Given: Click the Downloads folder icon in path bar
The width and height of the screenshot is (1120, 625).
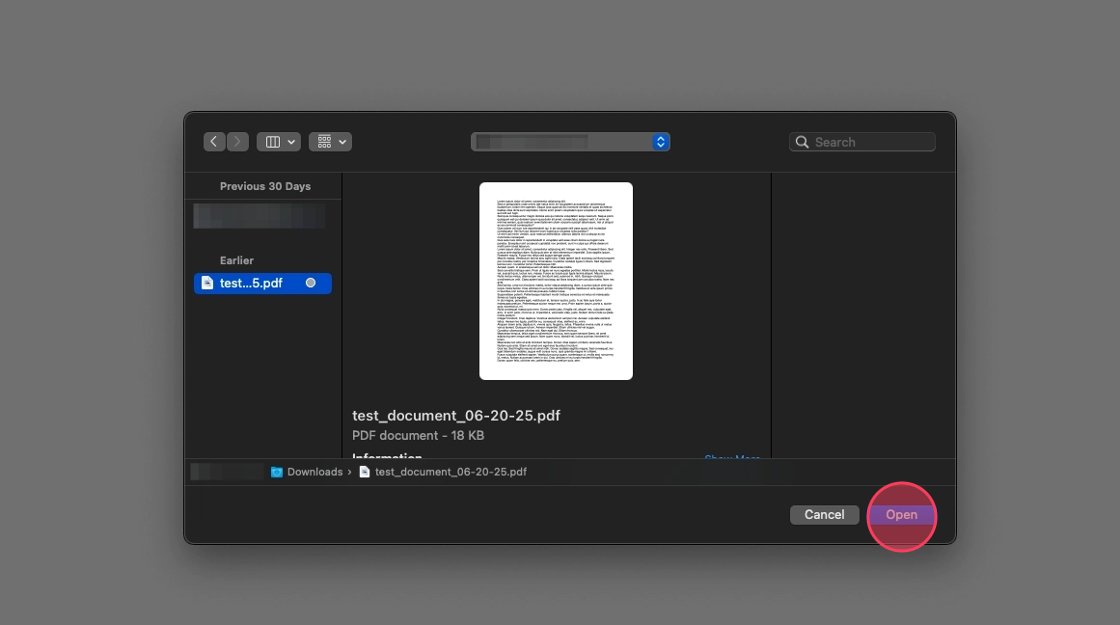Looking at the screenshot, I should click(x=276, y=472).
